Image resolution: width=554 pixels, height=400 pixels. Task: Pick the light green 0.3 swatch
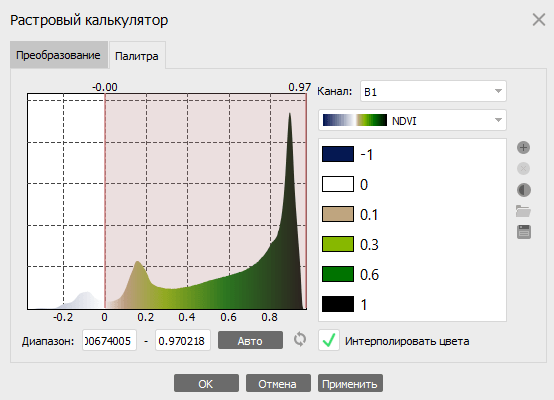tap(338, 244)
